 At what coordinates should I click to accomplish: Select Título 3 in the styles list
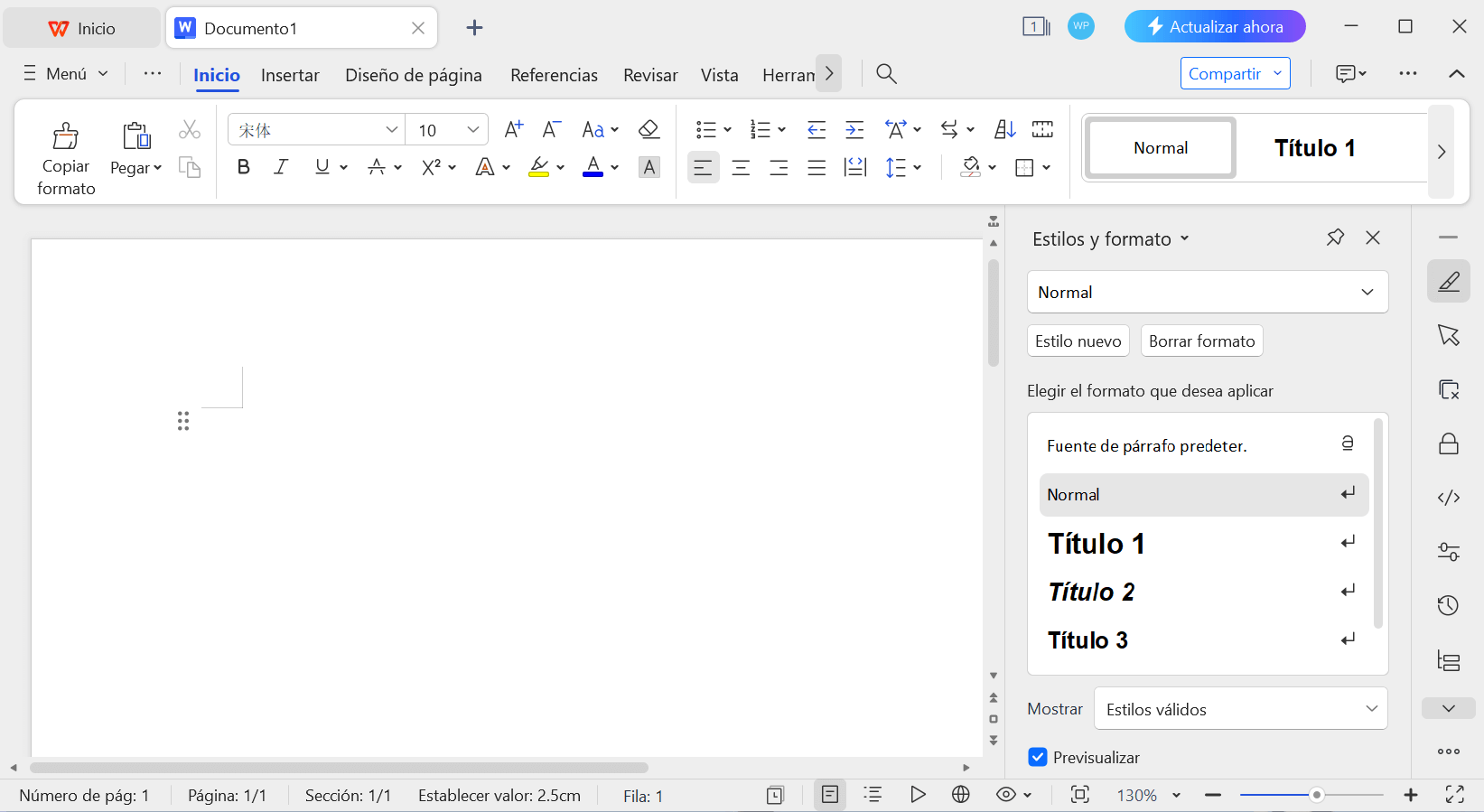click(1203, 639)
